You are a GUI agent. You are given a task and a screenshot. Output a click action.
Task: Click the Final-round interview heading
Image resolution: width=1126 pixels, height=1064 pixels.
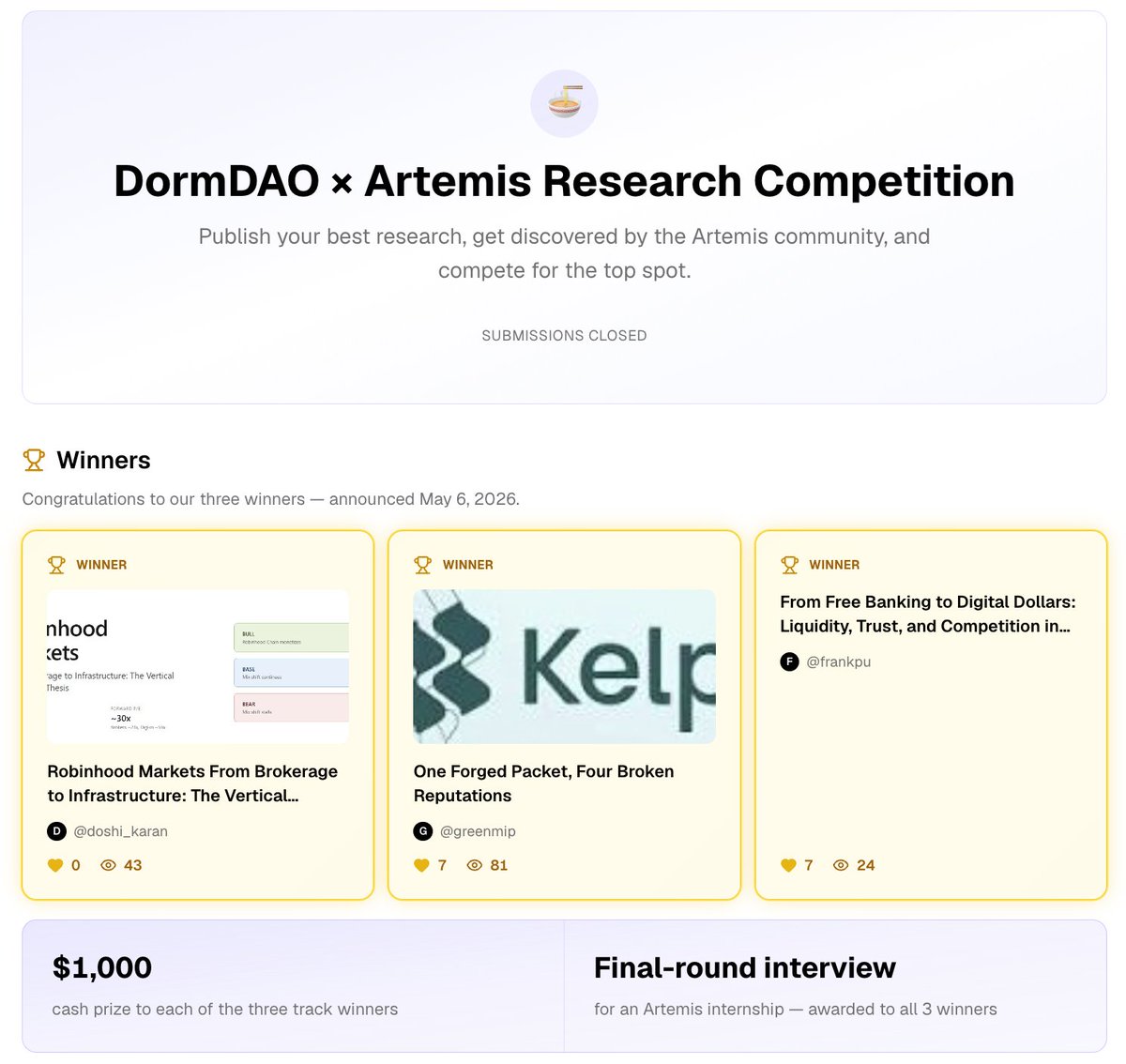[x=745, y=967]
